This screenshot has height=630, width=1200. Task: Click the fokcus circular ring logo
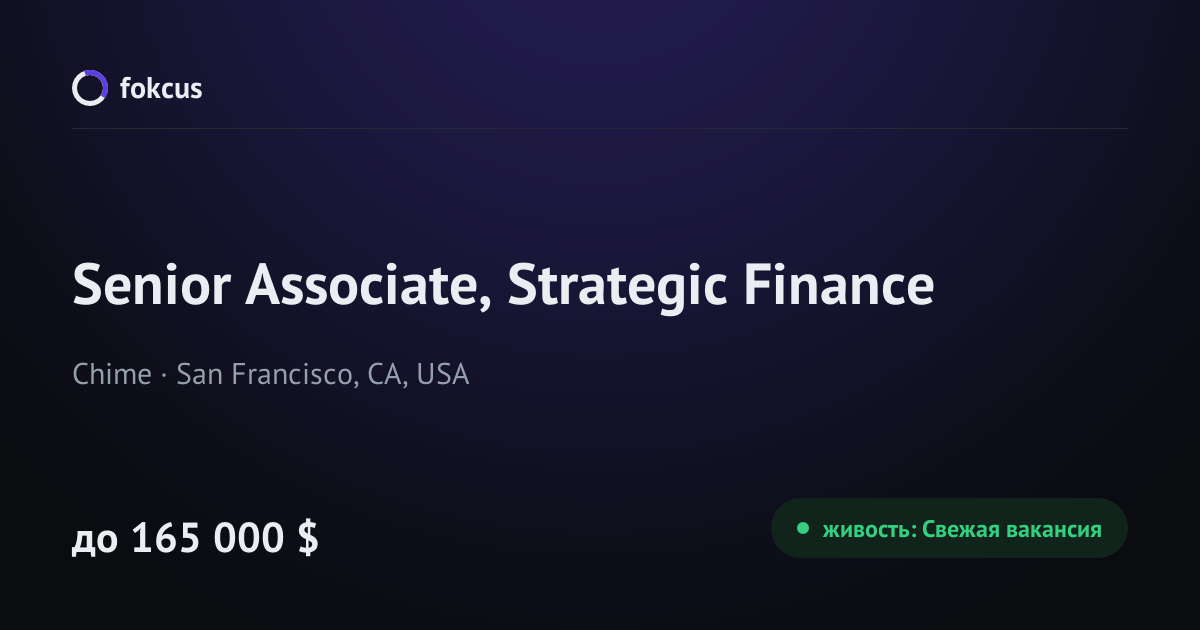point(89,88)
